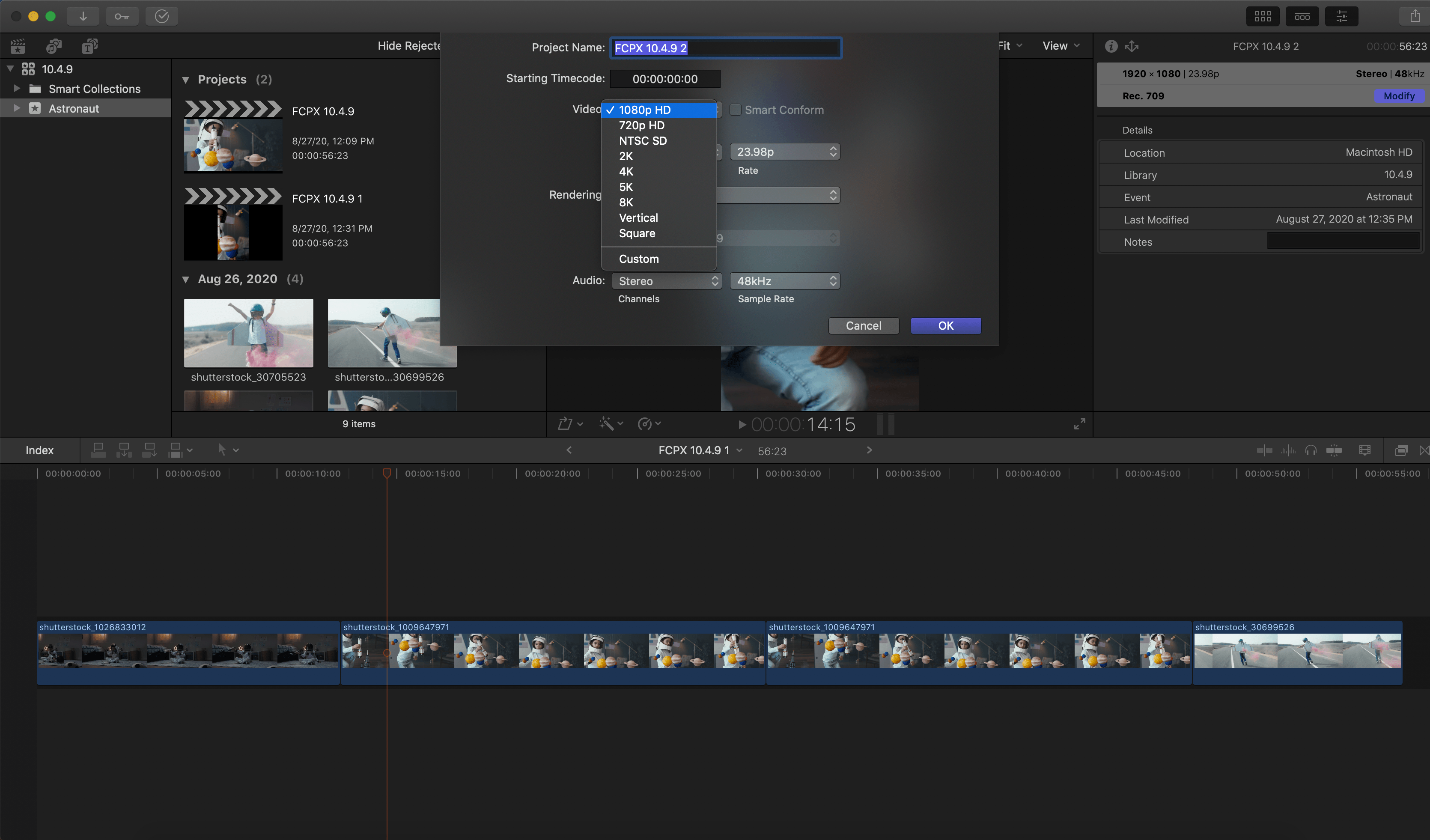Image resolution: width=1430 pixels, height=840 pixels.
Task: Select the shutterstock_30705523 thumbnail
Action: click(248, 333)
